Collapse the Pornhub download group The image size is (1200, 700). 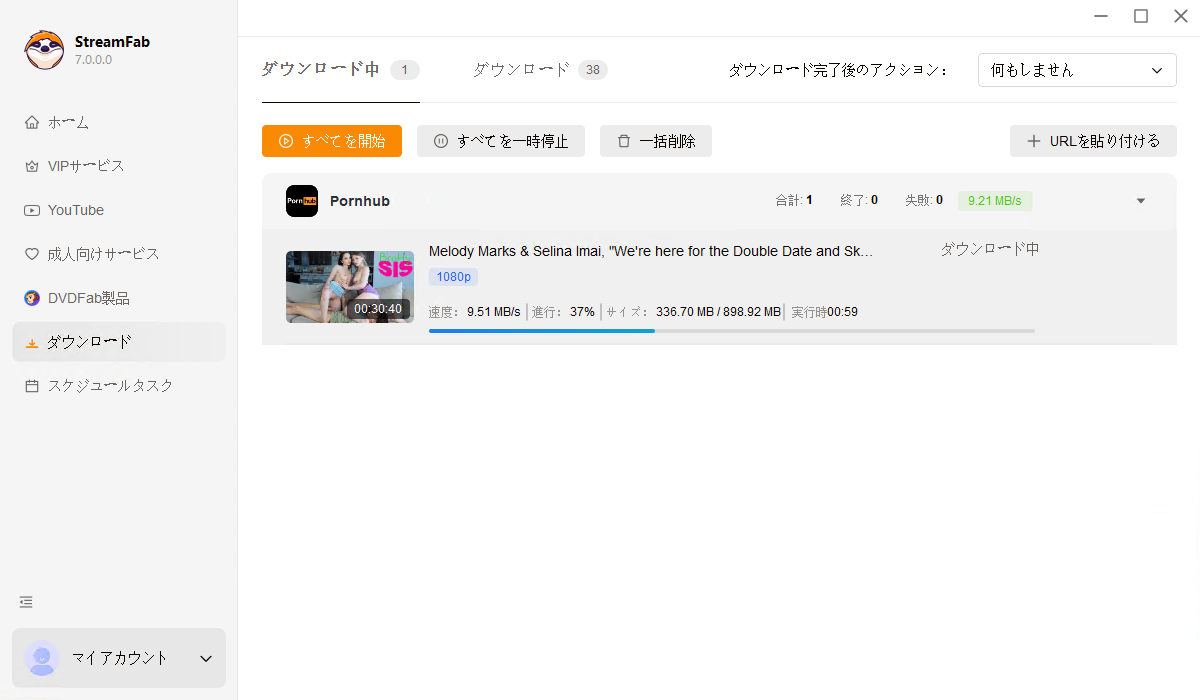1141,201
